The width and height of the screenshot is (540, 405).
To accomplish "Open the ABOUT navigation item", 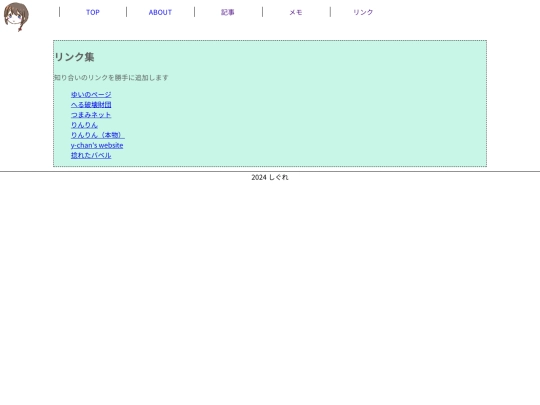I will (x=160, y=12).
